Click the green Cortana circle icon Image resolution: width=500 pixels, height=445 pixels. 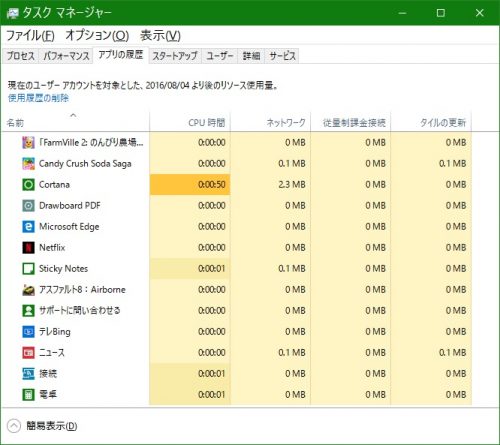click(x=28, y=185)
